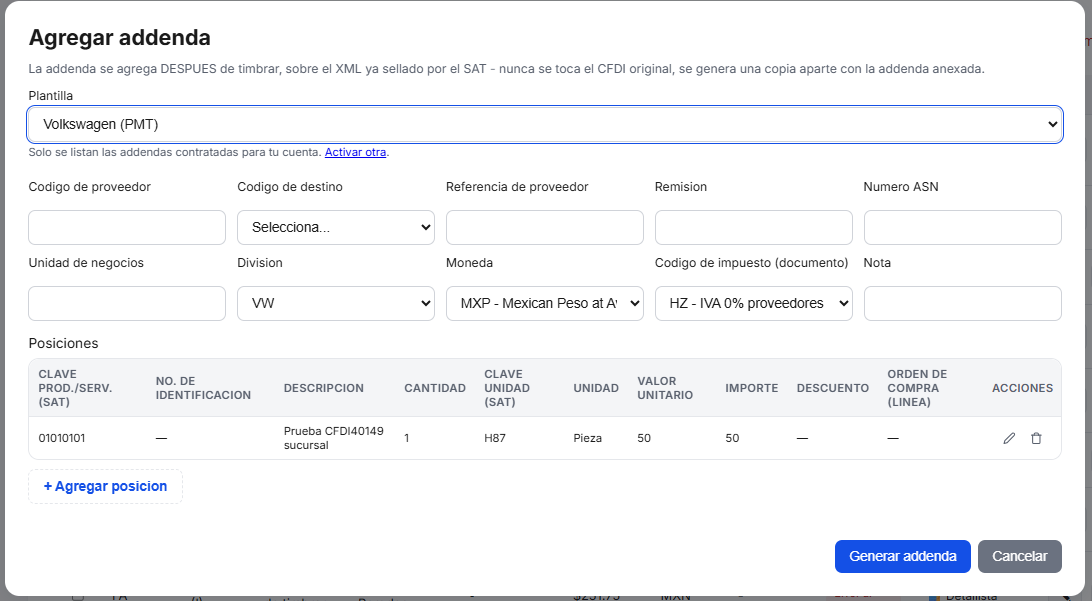Click the H87 unit key cell

494,438
